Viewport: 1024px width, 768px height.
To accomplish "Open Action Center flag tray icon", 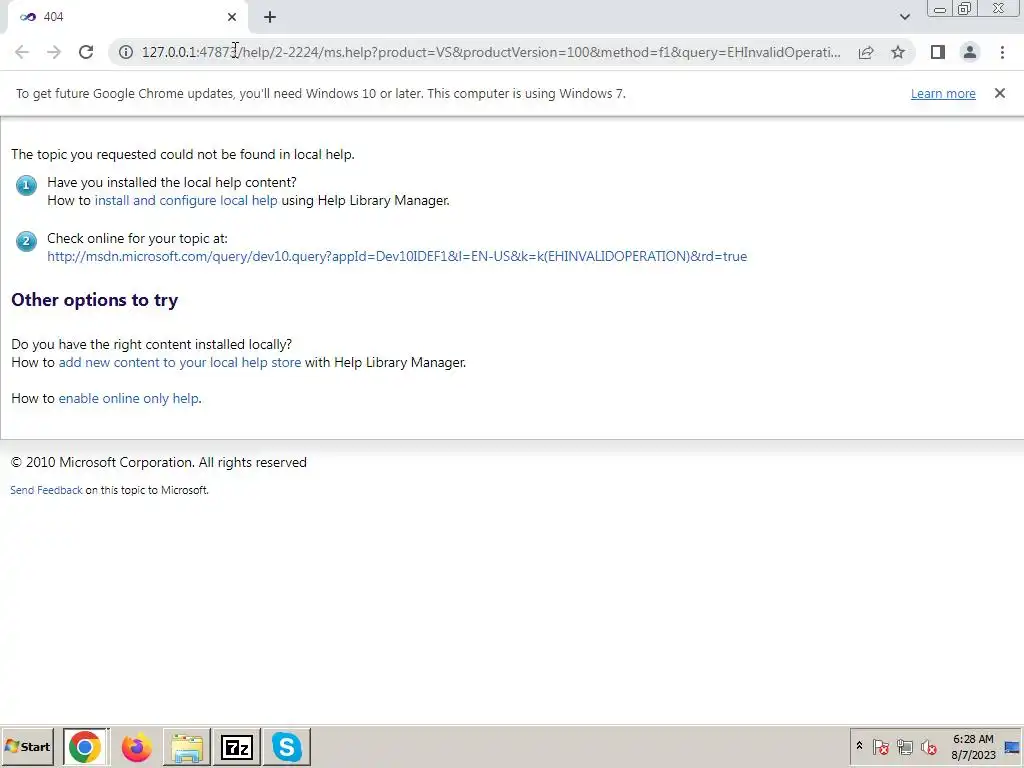I will point(880,746).
